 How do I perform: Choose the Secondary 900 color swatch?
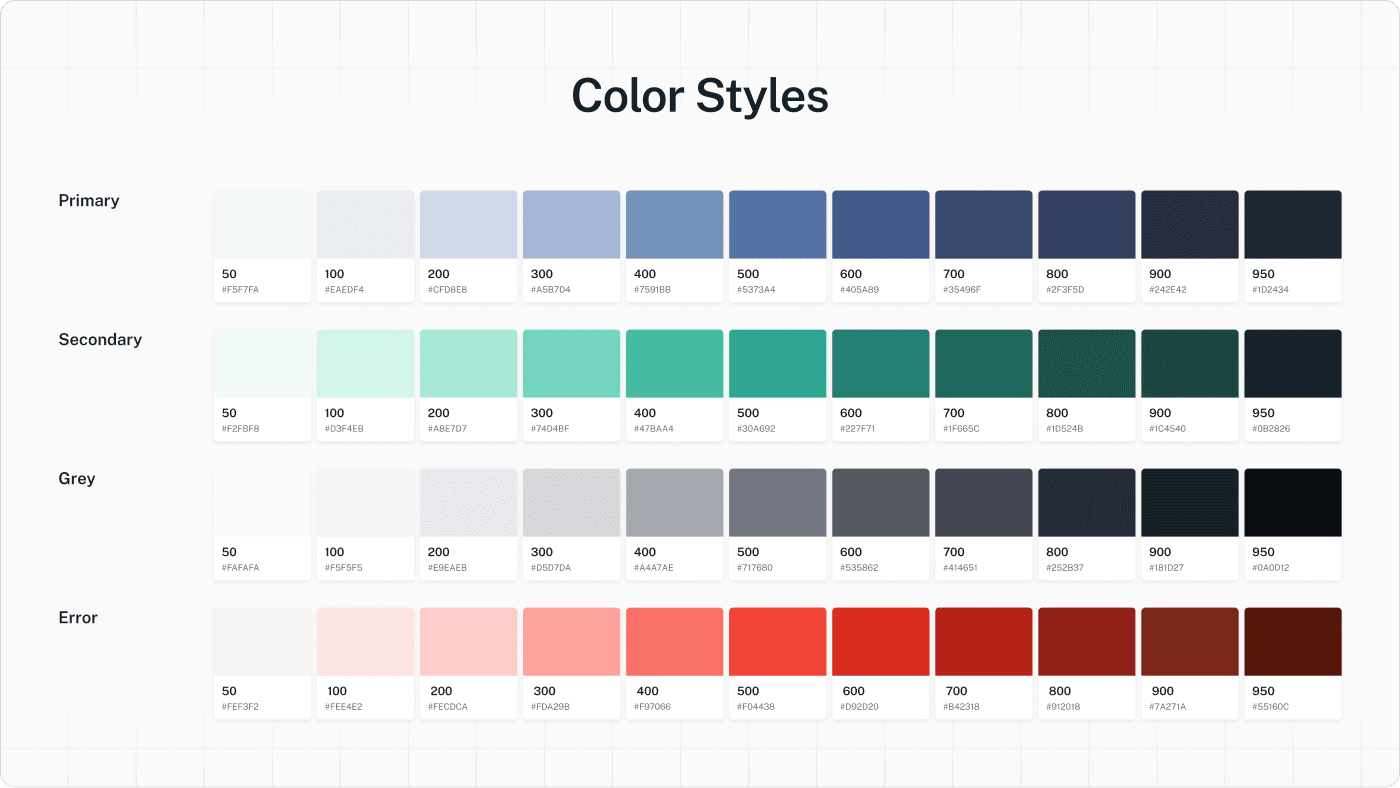click(x=1189, y=364)
